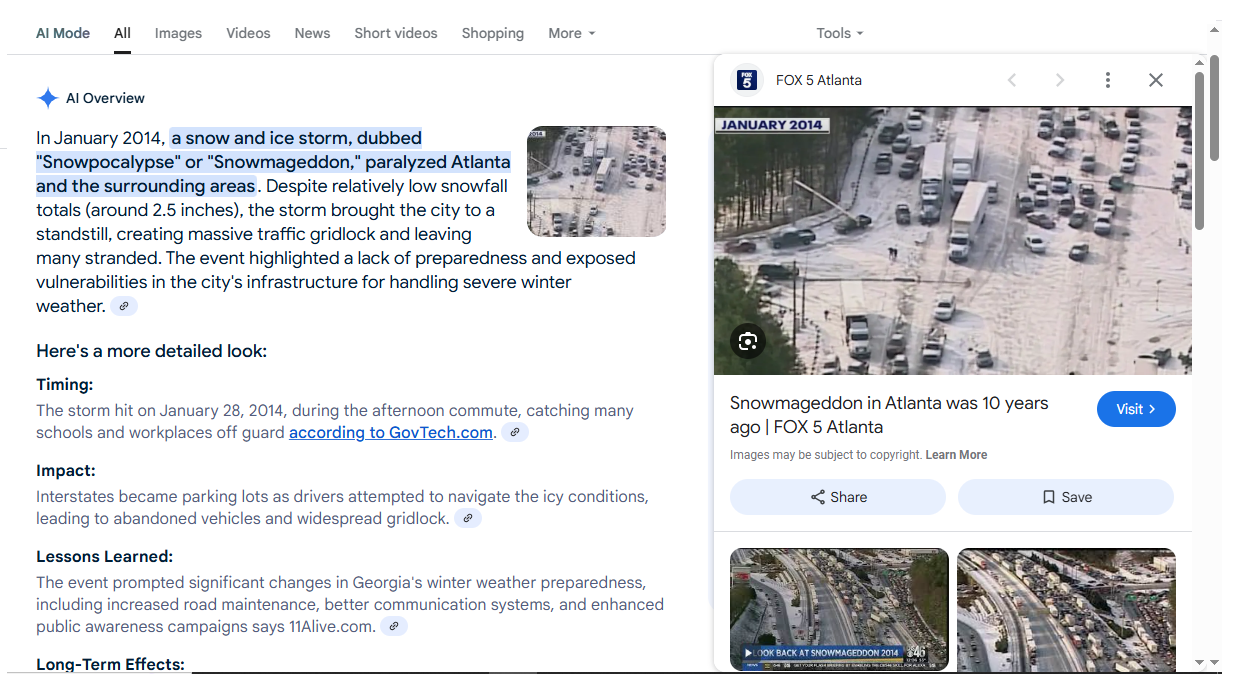Viewport: 1240px width, 700px height.
Task: Click the AI Overview snowstorm thumbnail image
Action: click(596, 181)
